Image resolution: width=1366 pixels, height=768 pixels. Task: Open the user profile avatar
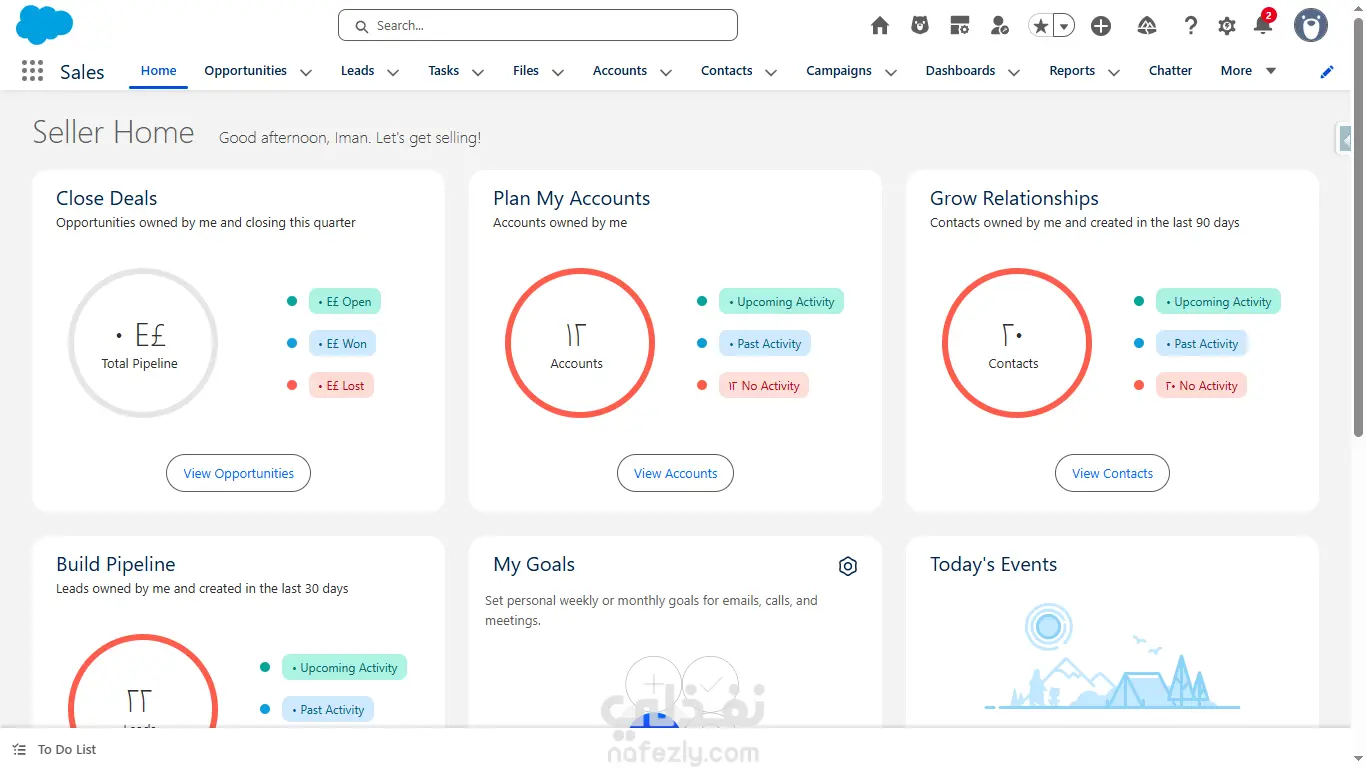tap(1310, 26)
